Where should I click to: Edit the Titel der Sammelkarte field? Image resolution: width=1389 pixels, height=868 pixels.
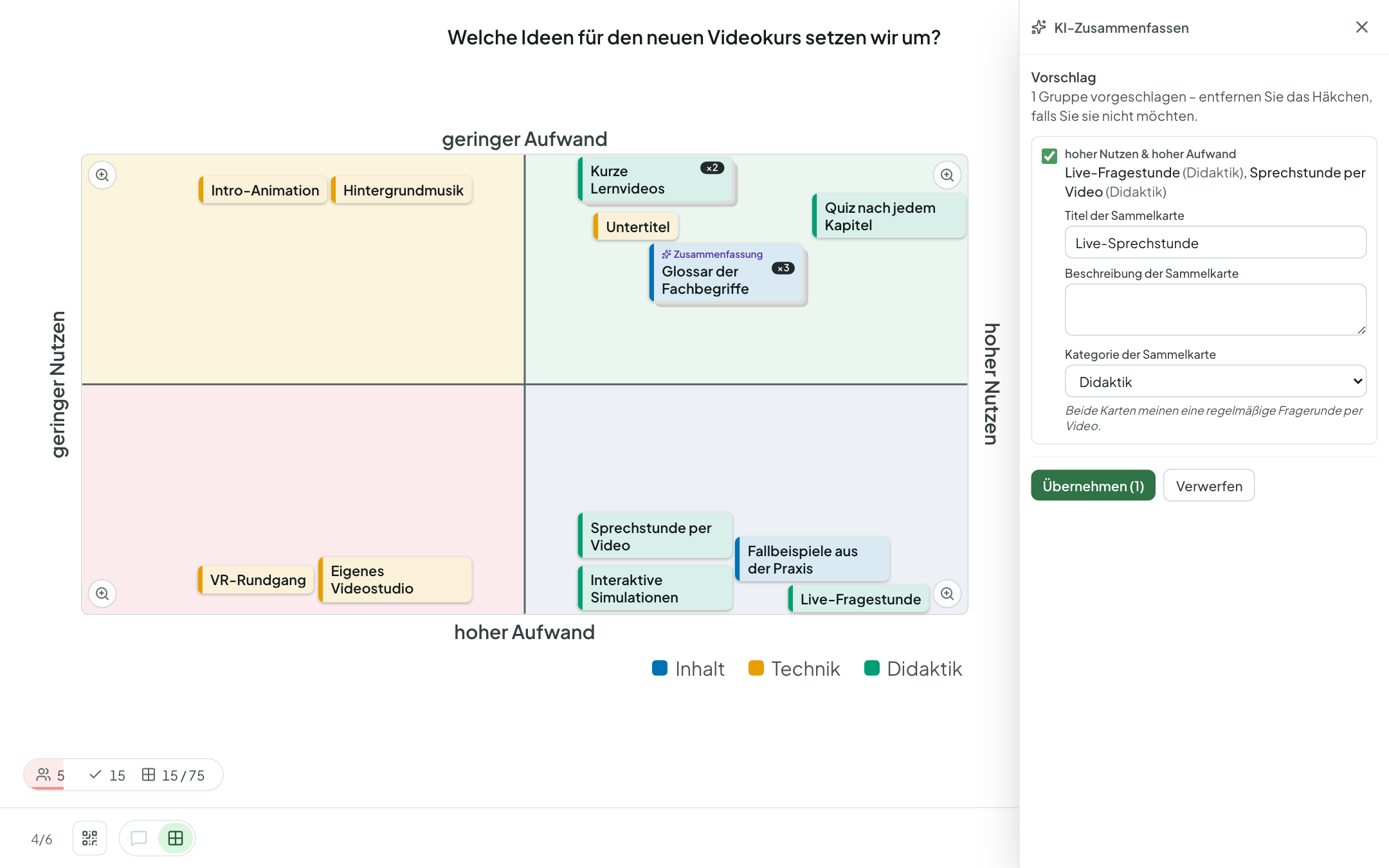tap(1215, 242)
